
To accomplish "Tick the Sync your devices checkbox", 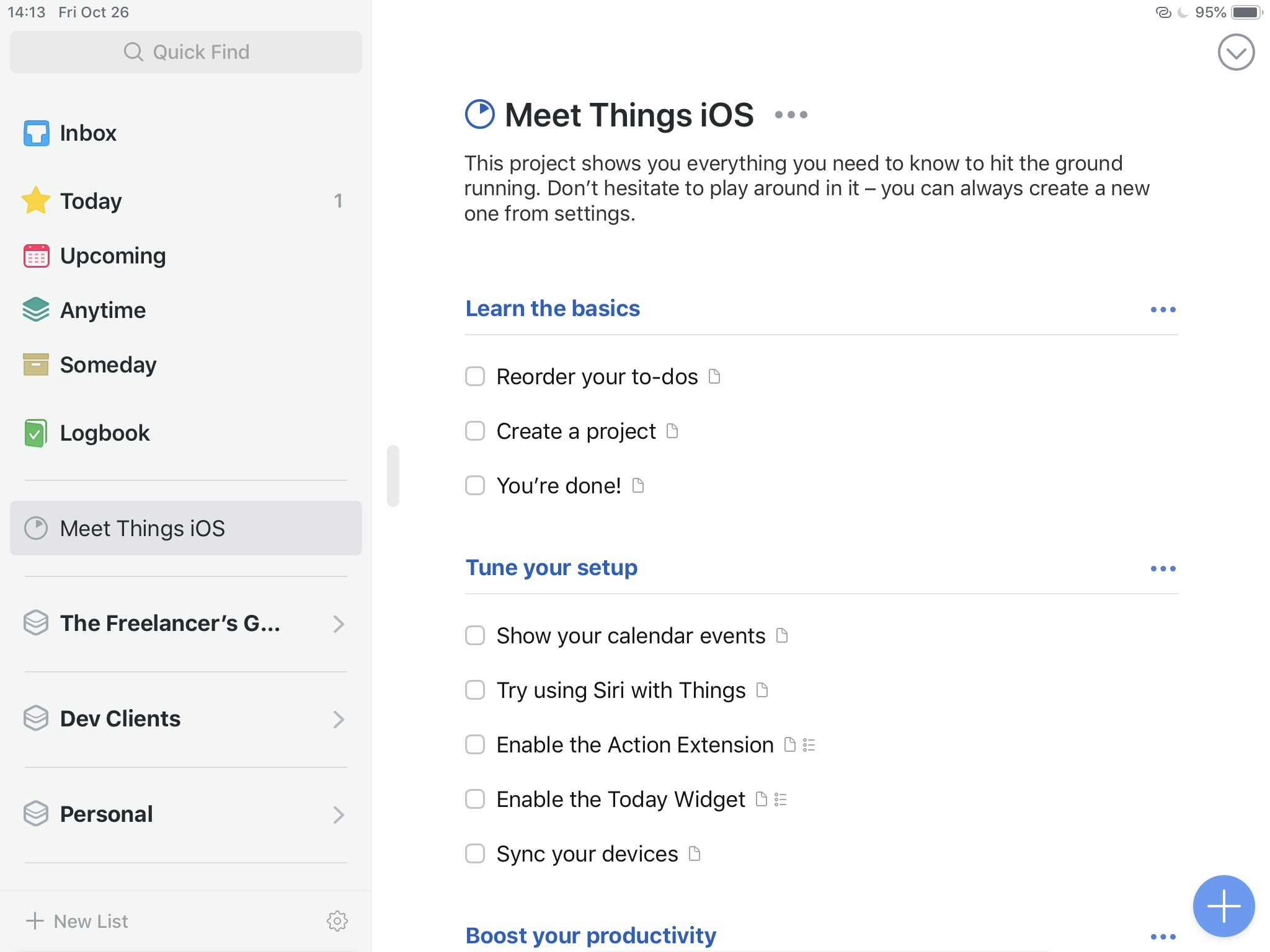I will click(x=475, y=853).
